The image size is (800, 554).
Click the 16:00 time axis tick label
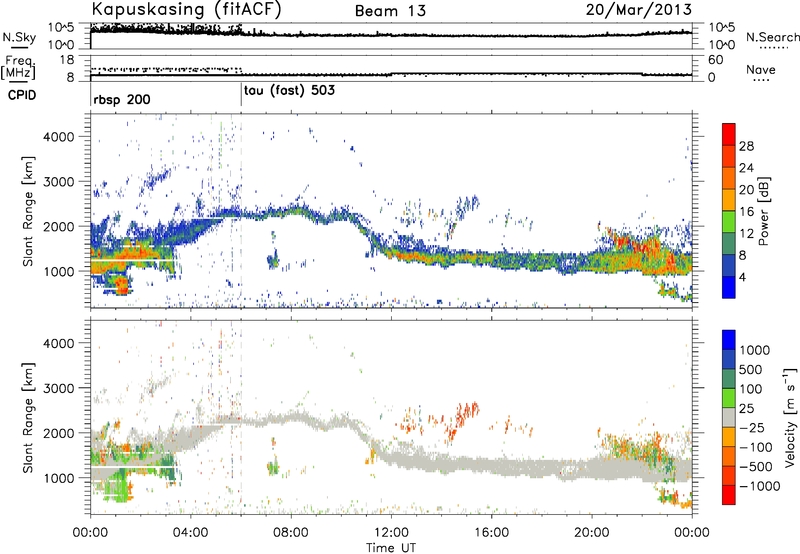(491, 533)
